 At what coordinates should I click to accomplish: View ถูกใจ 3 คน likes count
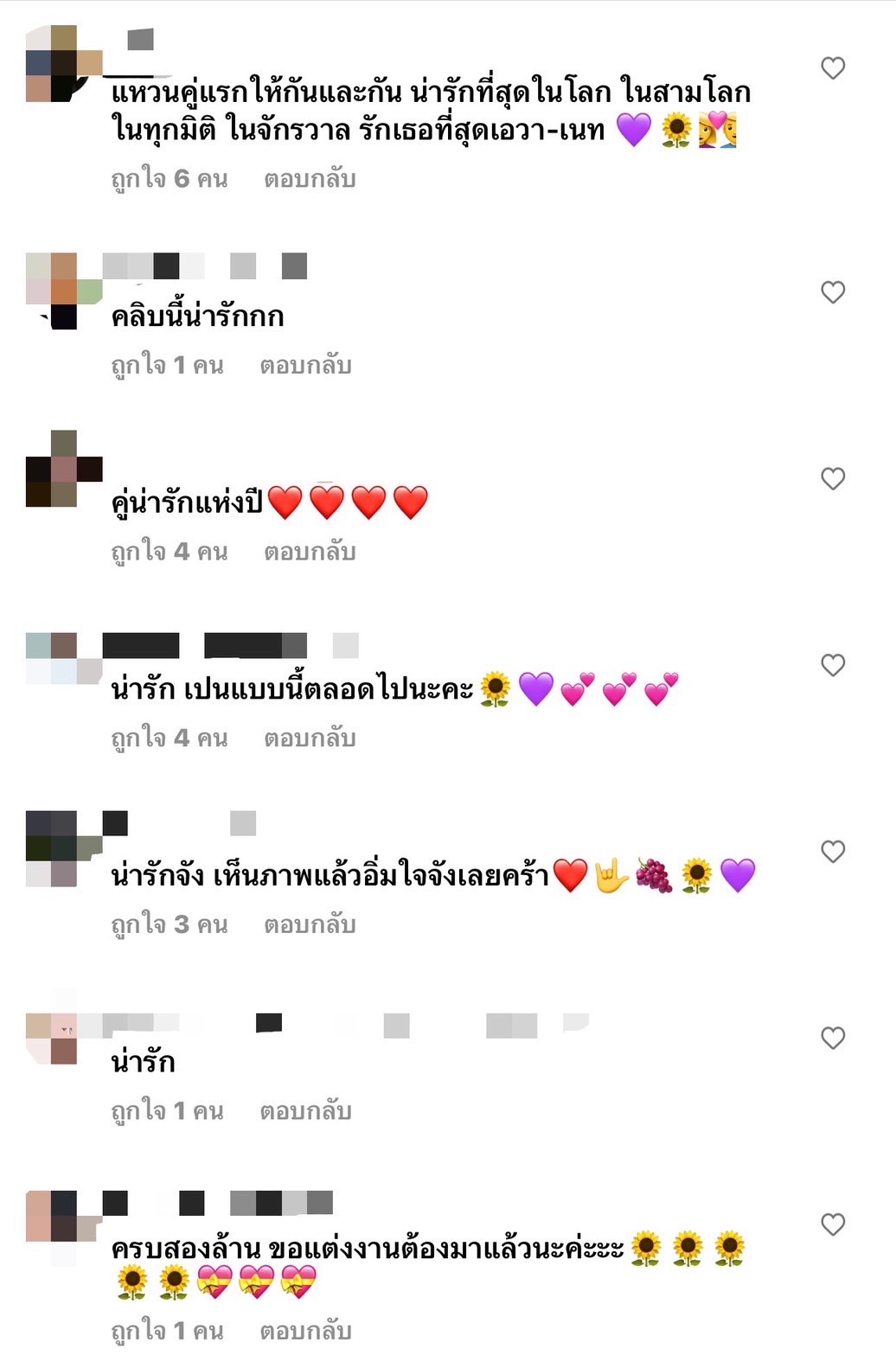(170, 924)
